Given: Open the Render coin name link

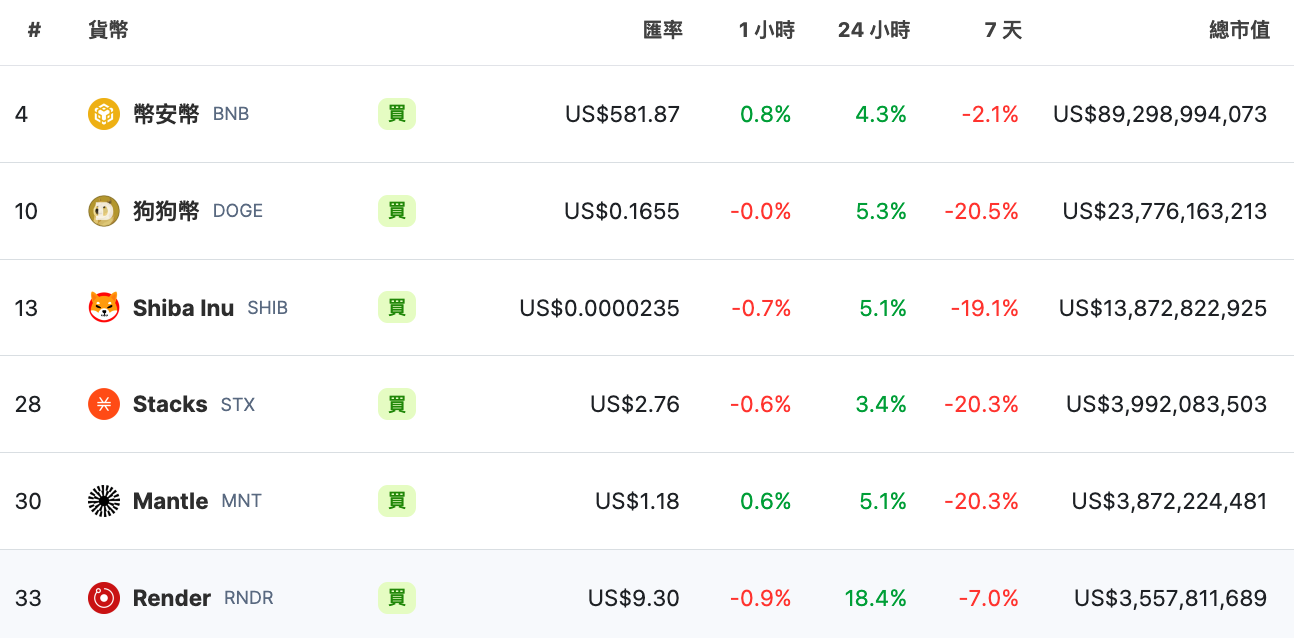Looking at the screenshot, I should pos(171,598).
